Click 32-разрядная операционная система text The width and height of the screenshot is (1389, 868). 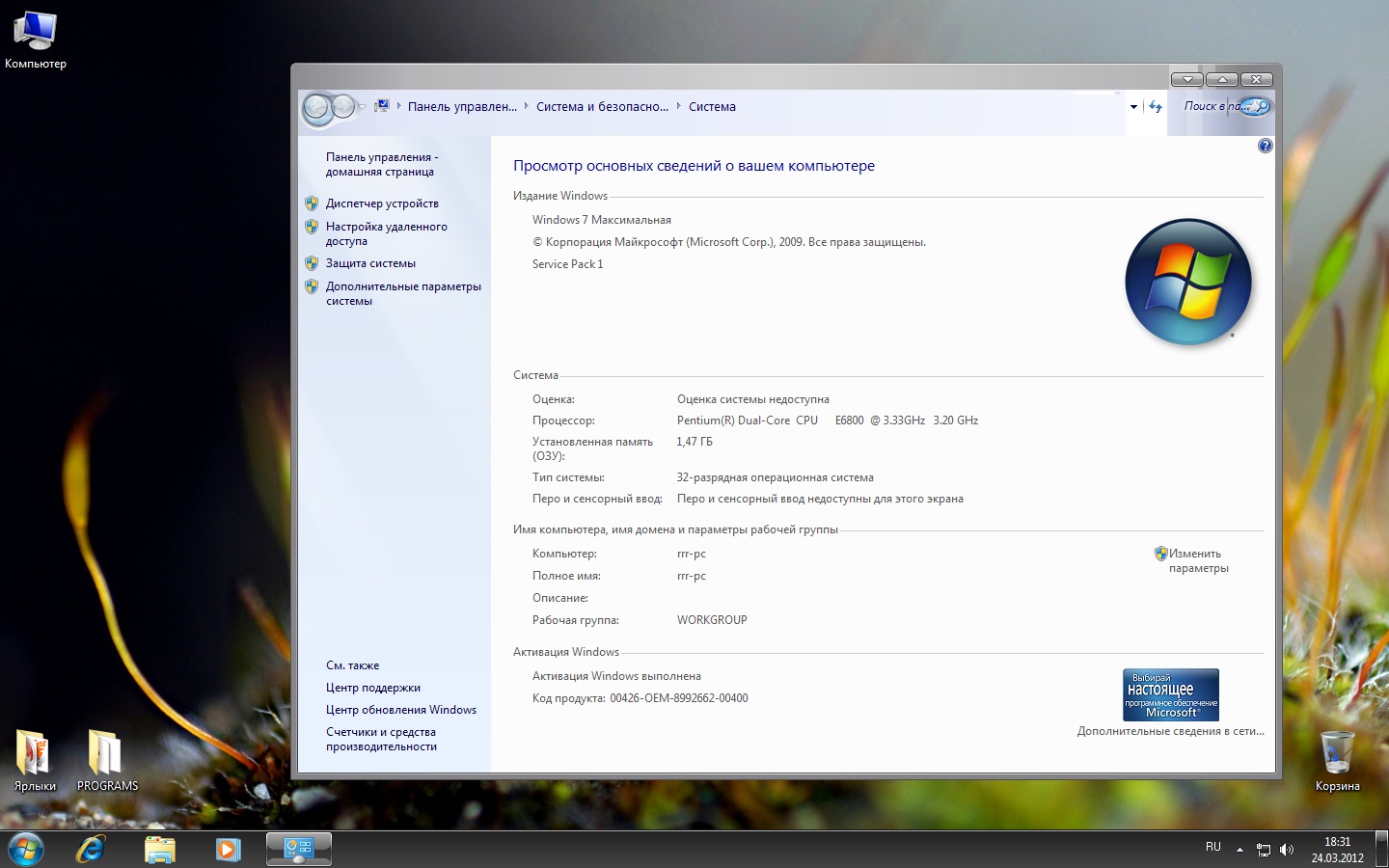click(776, 477)
